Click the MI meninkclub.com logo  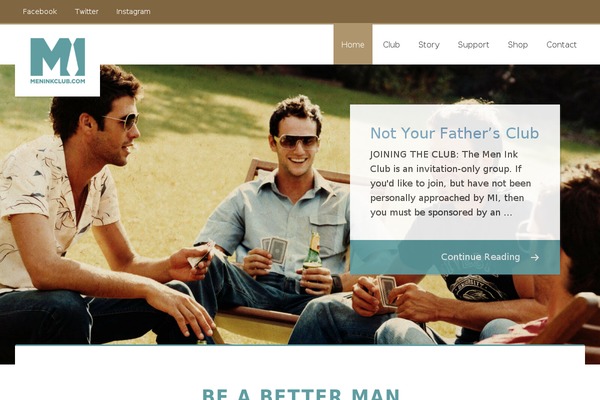point(57,60)
